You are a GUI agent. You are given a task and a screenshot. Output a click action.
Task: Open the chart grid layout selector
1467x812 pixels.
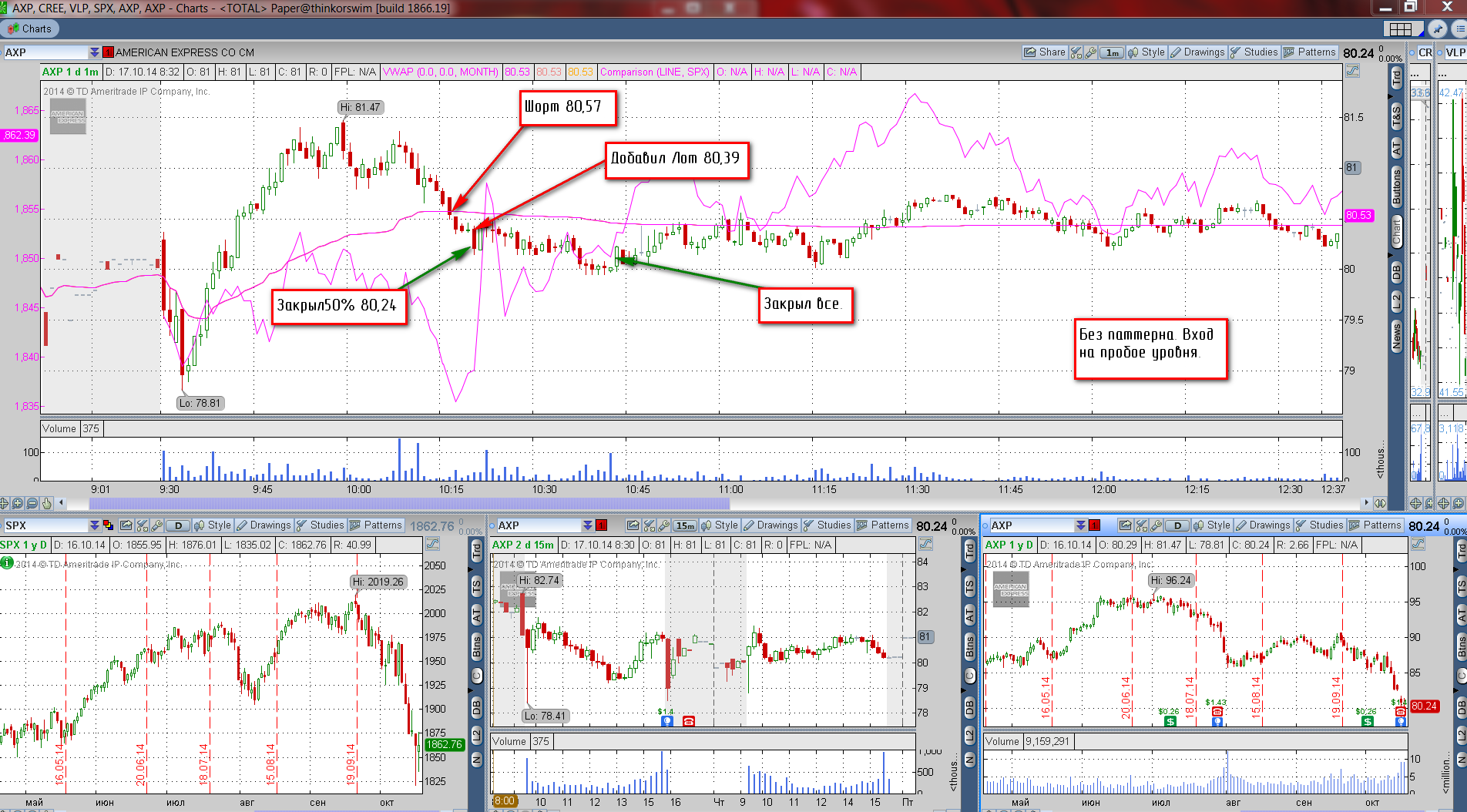(x=1401, y=29)
